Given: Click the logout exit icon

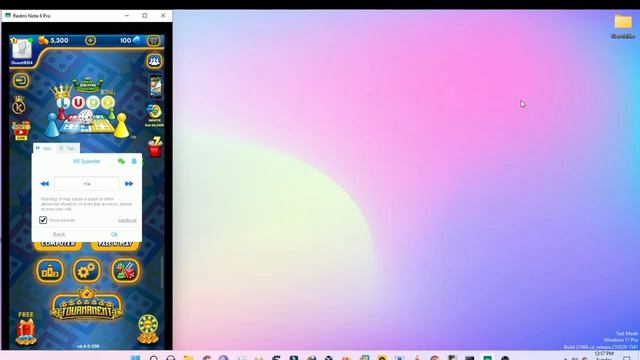Looking at the screenshot, I should pos(20,80).
